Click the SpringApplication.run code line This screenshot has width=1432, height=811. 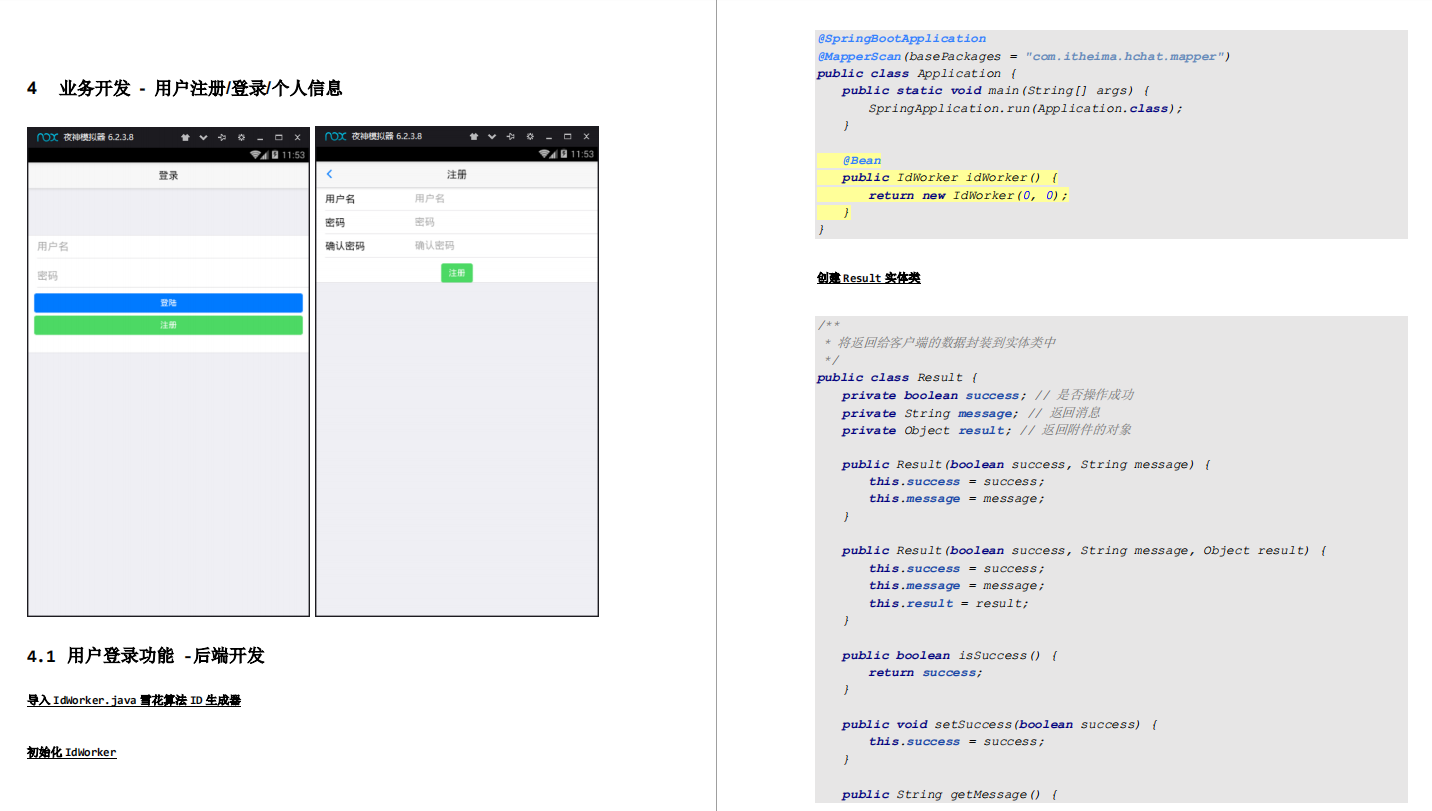[1025, 108]
